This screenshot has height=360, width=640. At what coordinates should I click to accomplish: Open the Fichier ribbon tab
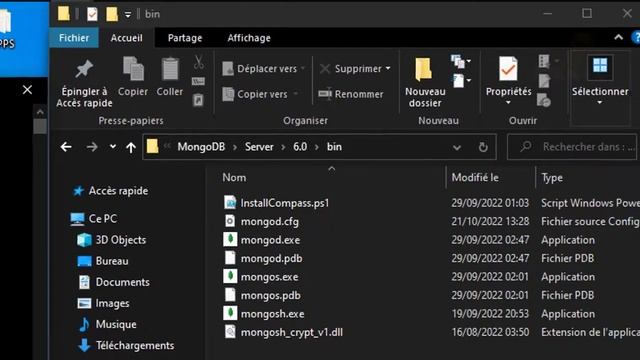(x=74, y=38)
